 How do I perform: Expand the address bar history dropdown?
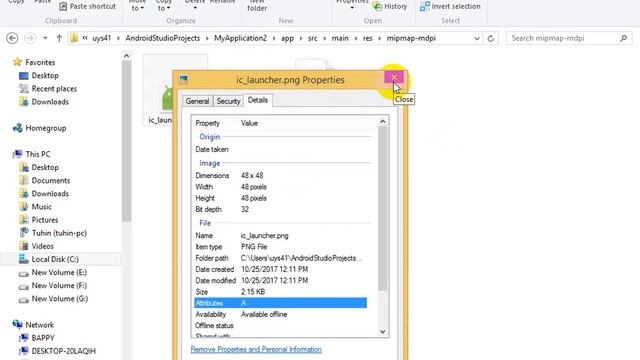coord(477,38)
